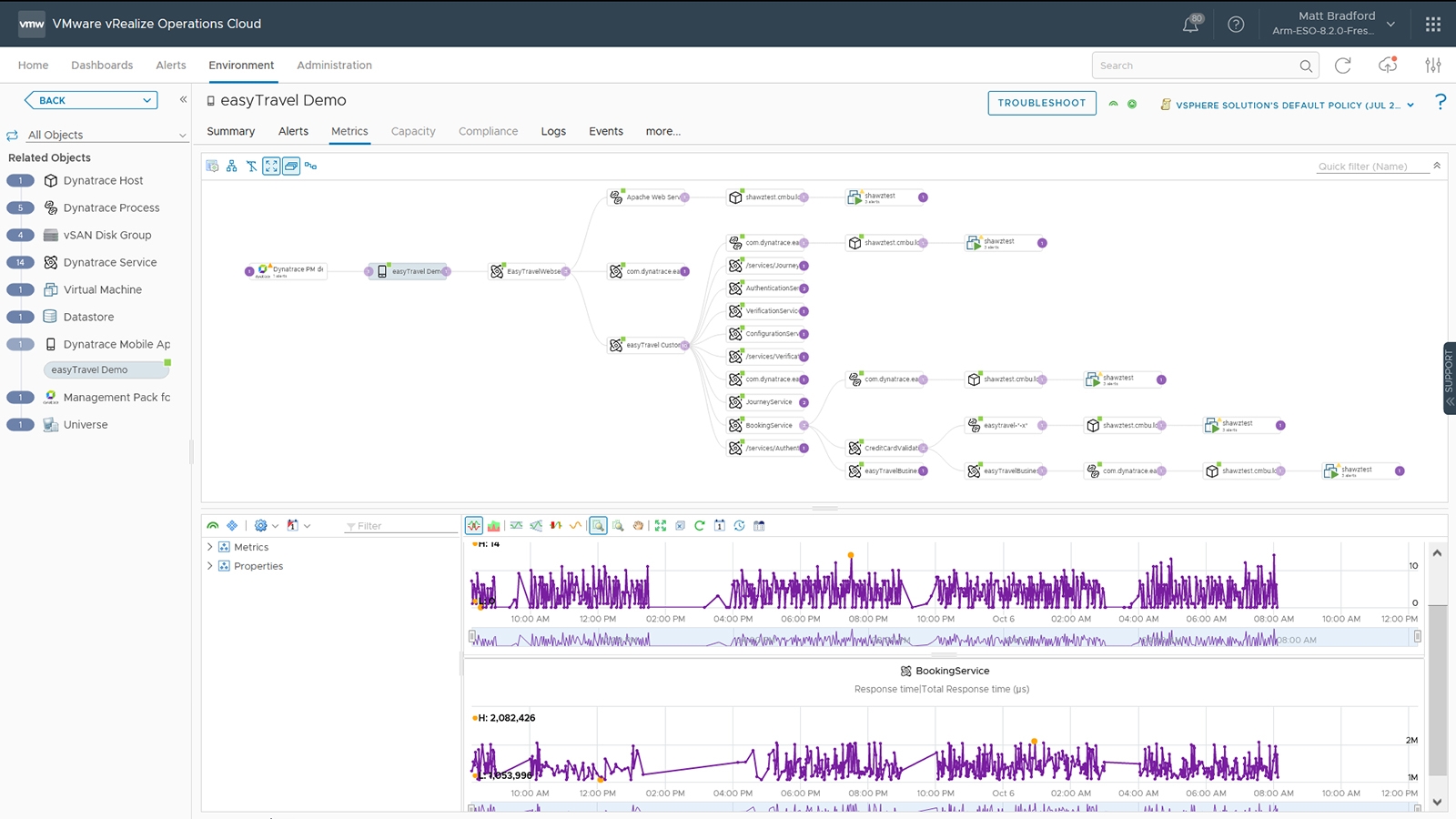Open the vSphere Solution's Default Policy dropdown
The width and height of the screenshot is (1456, 819).
pyautogui.click(x=1288, y=105)
